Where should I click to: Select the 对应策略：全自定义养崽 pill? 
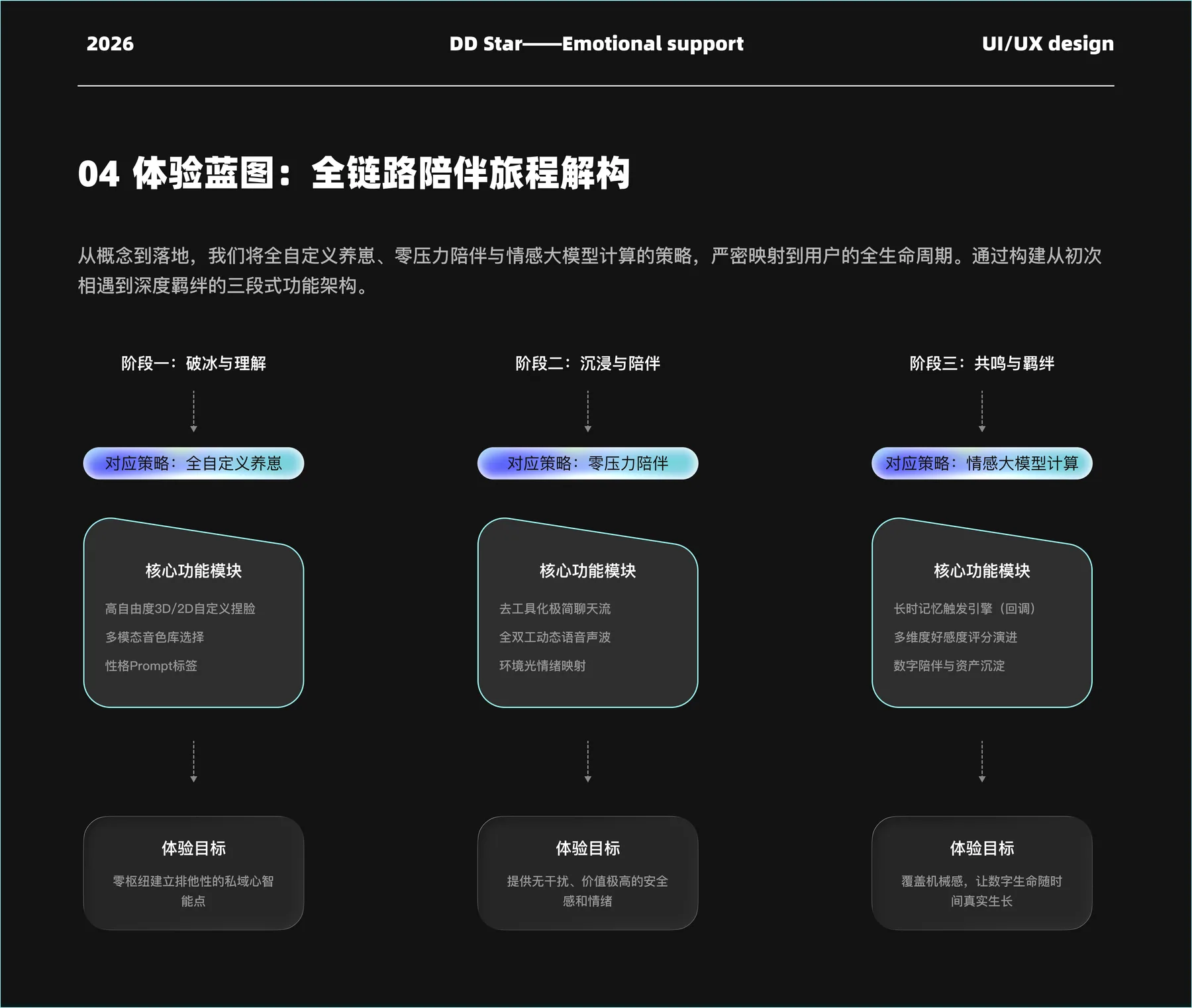pyautogui.click(x=193, y=463)
